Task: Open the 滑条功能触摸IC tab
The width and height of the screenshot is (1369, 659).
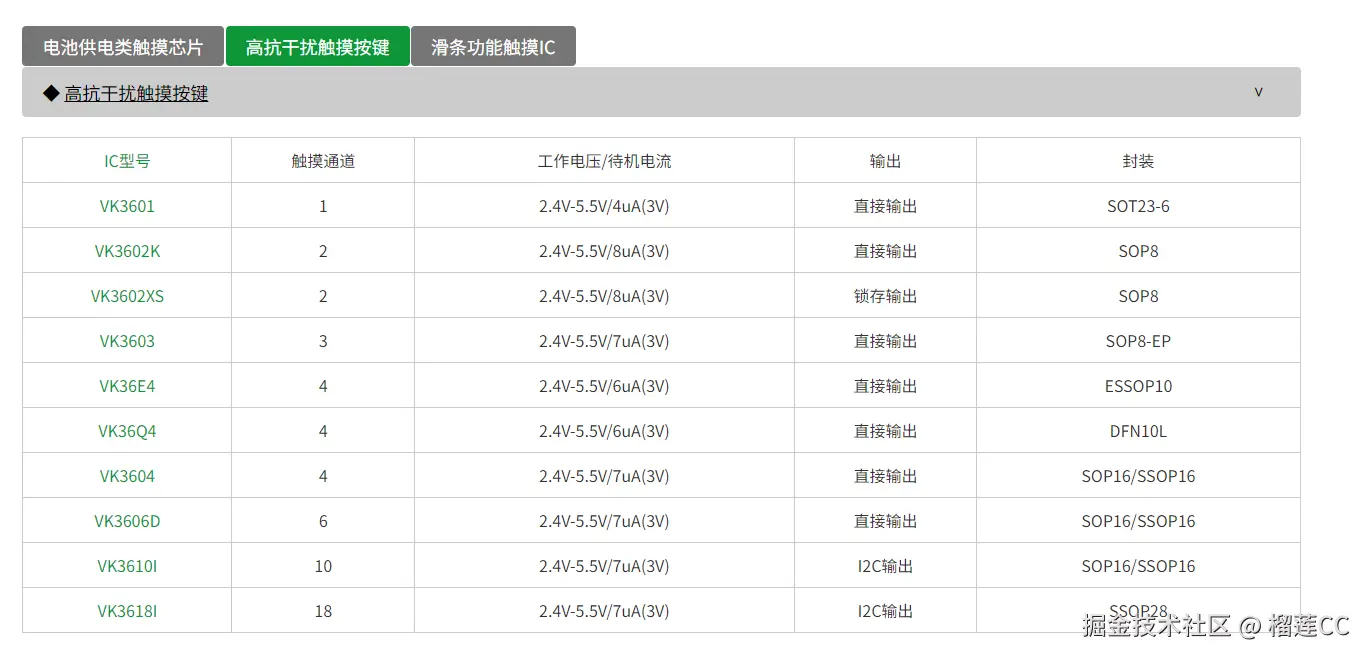Action: pyautogui.click(x=493, y=47)
